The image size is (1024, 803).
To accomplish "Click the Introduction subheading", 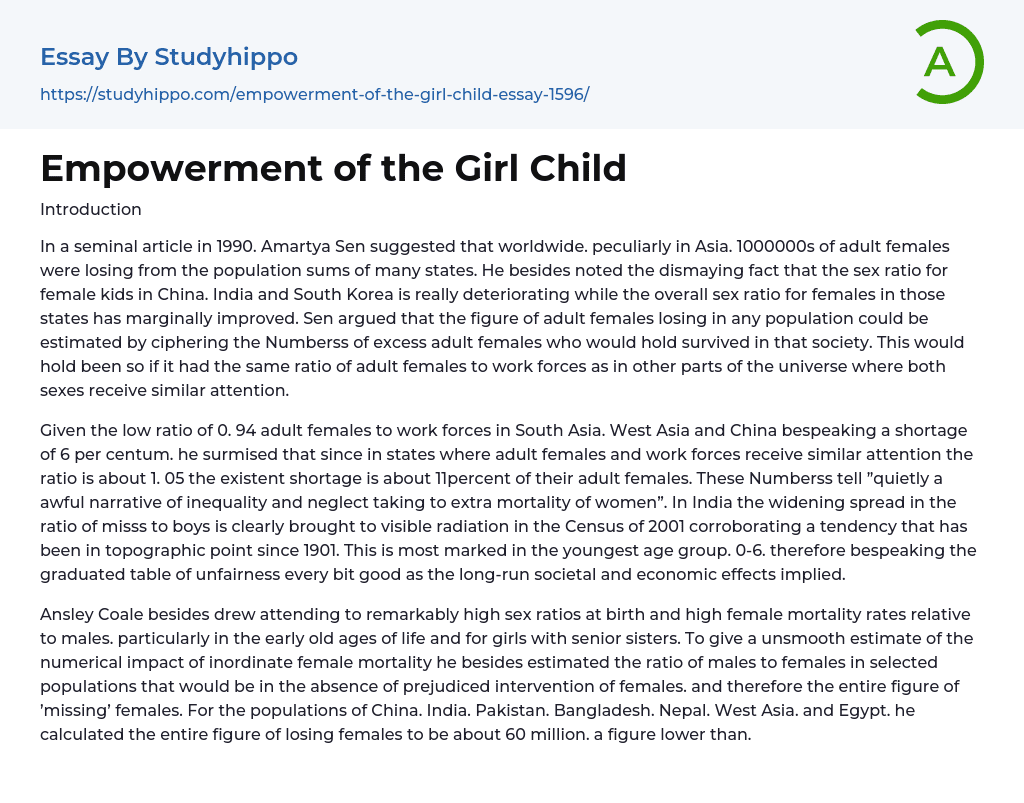I will coord(91,209).
